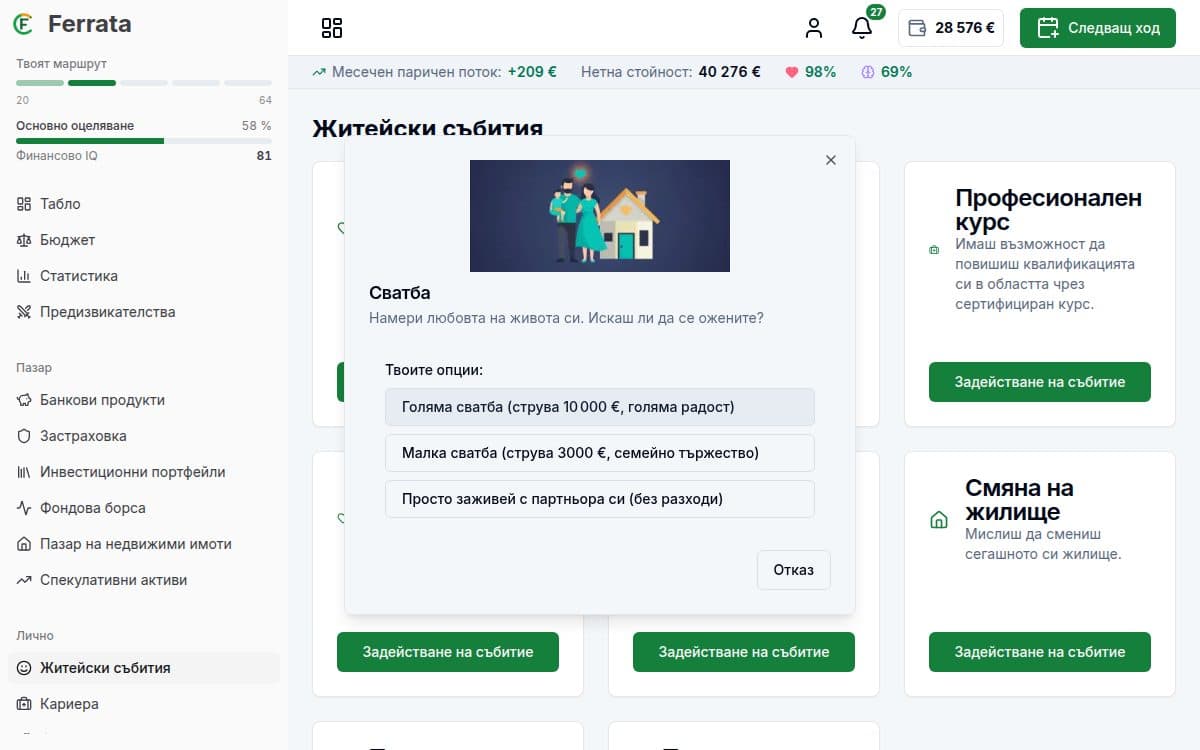Click the Следващ ход button

[1098, 28]
